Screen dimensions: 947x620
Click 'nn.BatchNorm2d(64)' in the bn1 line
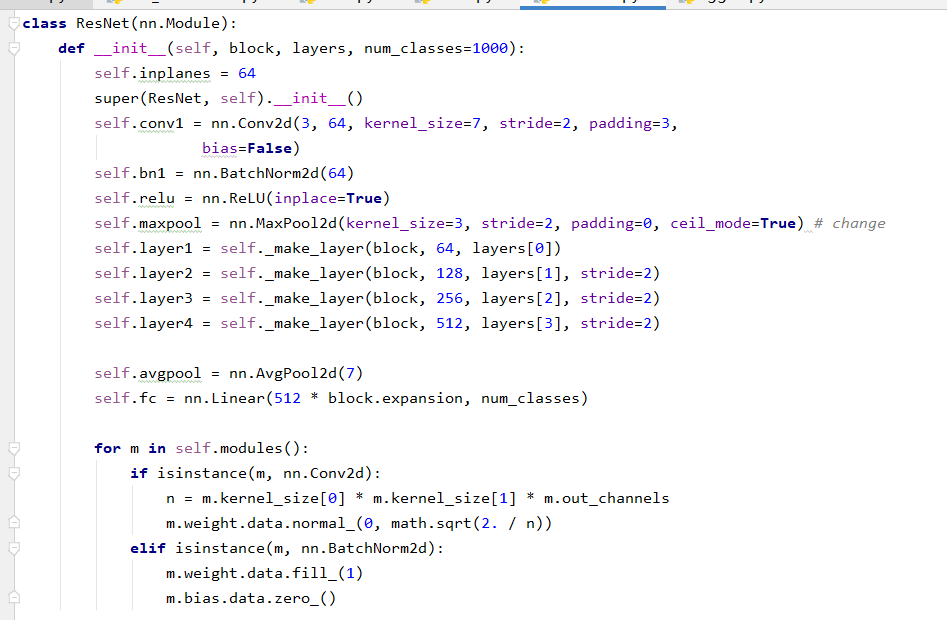pos(274,173)
